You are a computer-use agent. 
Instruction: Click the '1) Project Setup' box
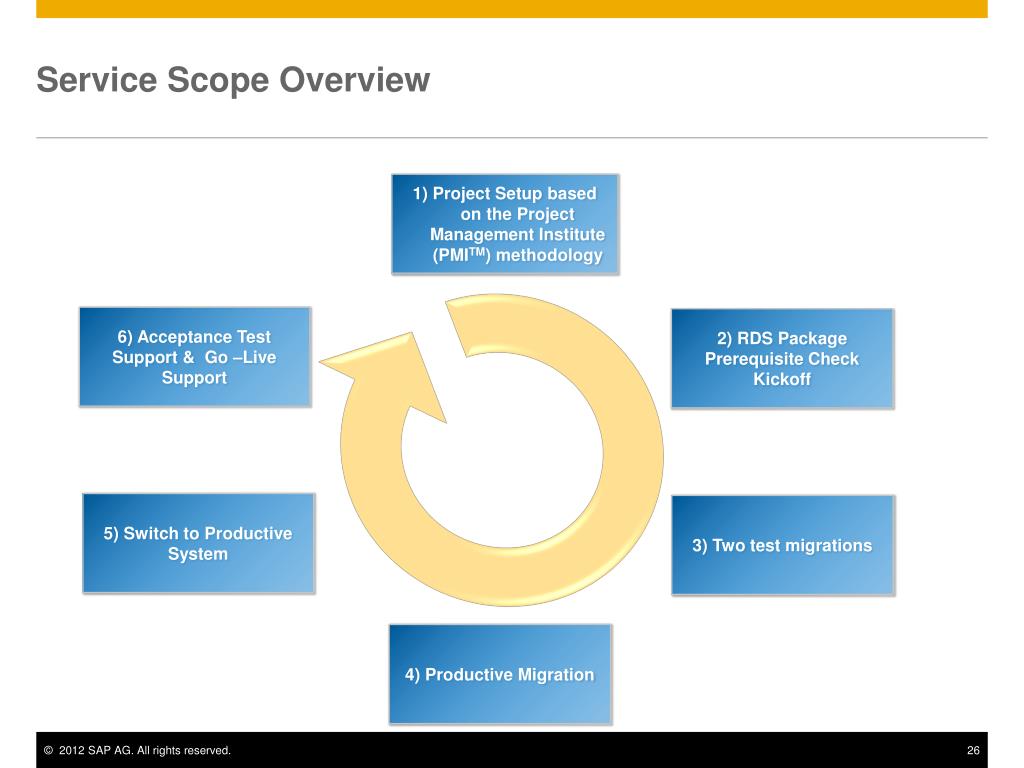pos(505,224)
